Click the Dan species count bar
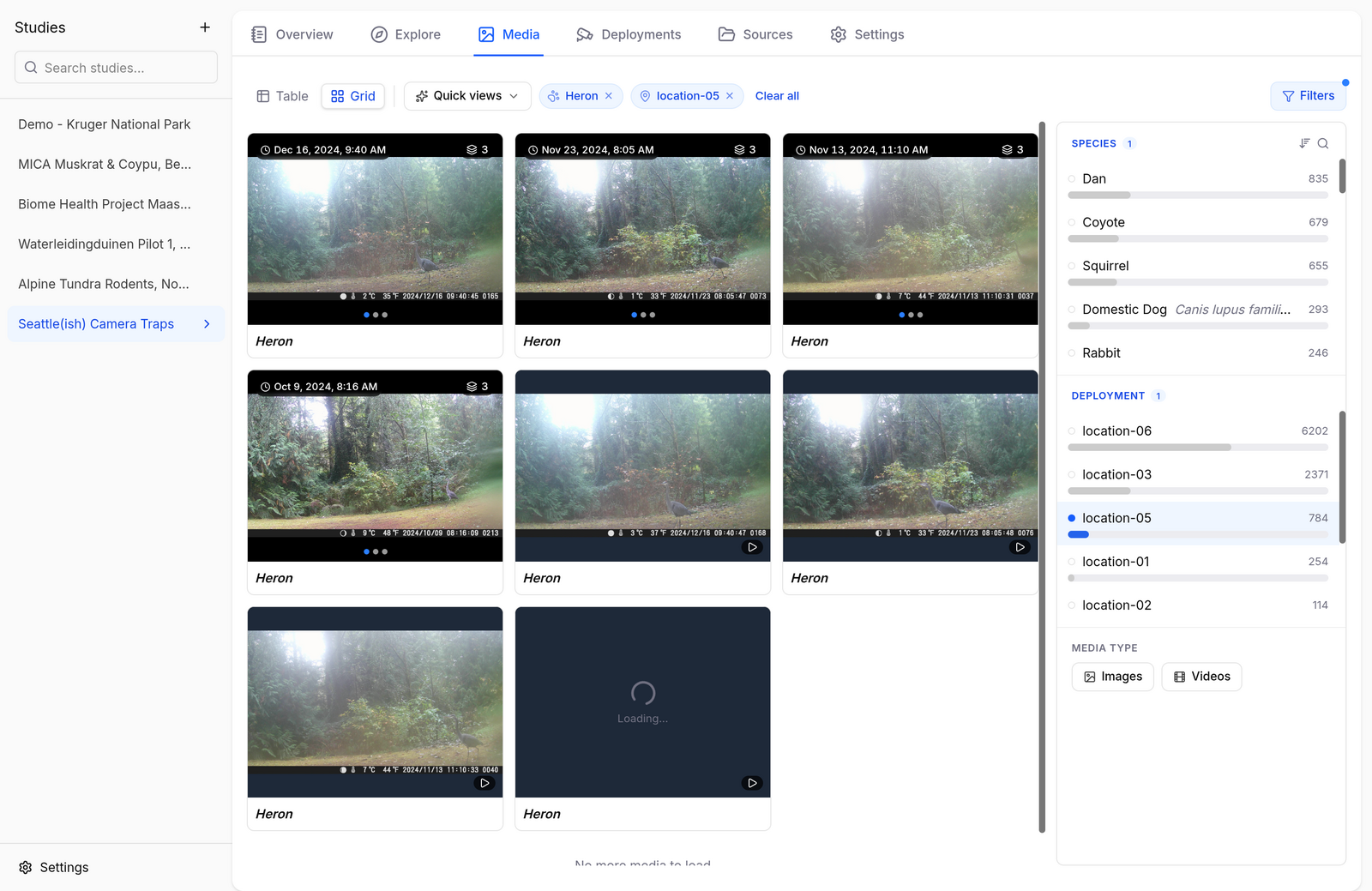 (x=1198, y=196)
